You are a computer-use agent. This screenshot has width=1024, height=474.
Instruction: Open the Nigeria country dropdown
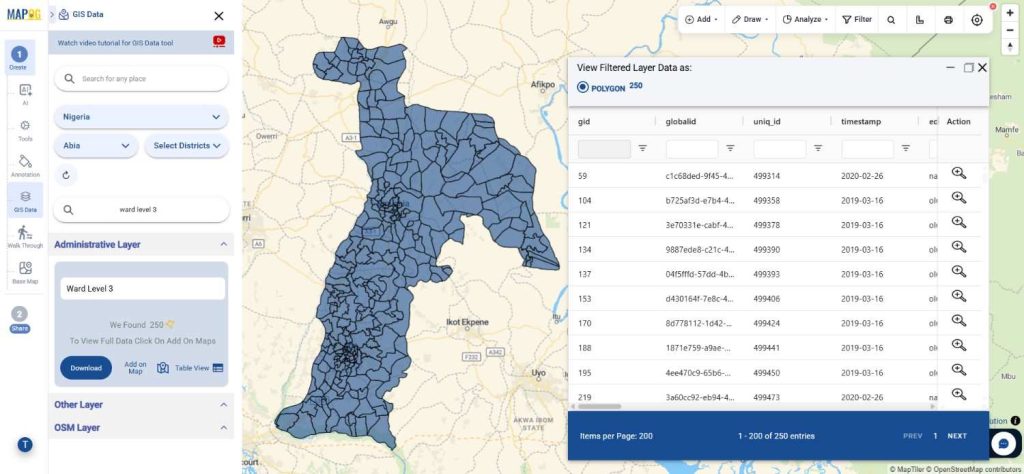[x=141, y=117]
